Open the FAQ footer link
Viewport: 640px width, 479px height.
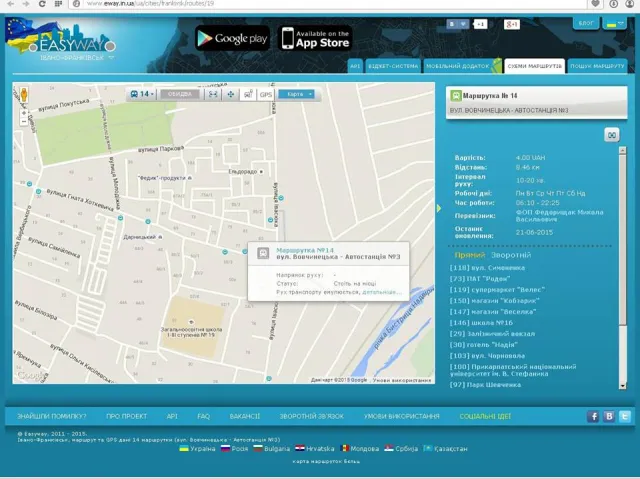pyautogui.click(x=203, y=417)
